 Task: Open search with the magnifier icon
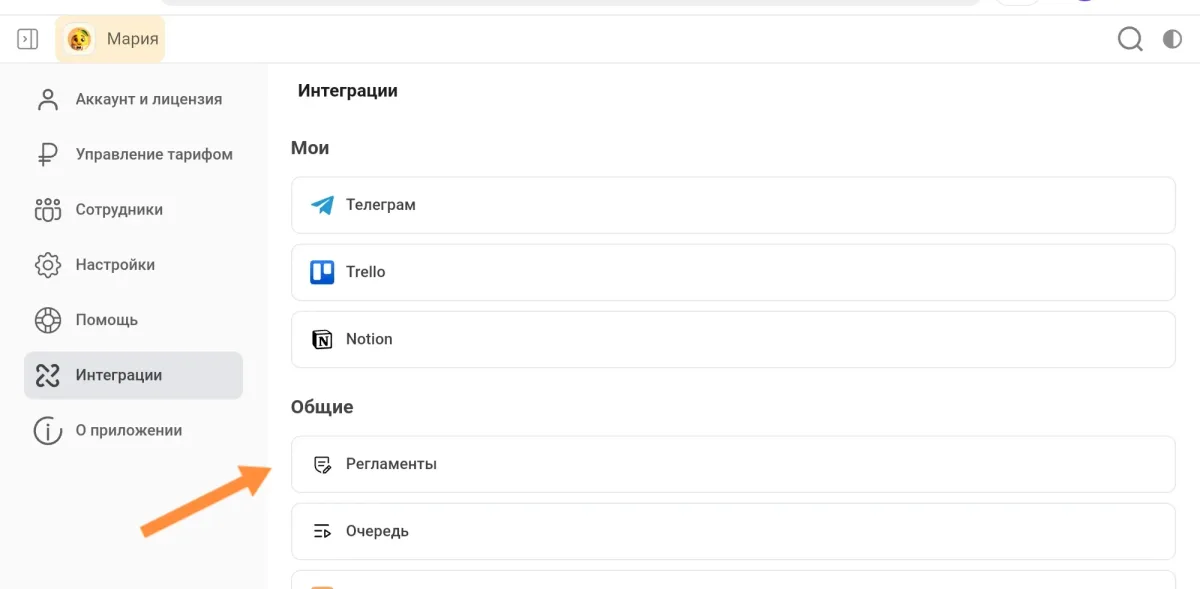coord(1130,39)
